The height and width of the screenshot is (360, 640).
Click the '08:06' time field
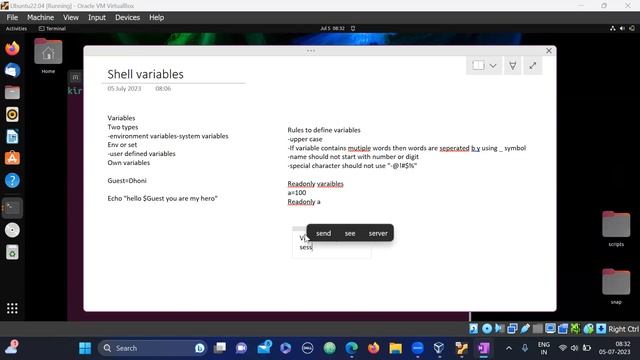pos(163,89)
